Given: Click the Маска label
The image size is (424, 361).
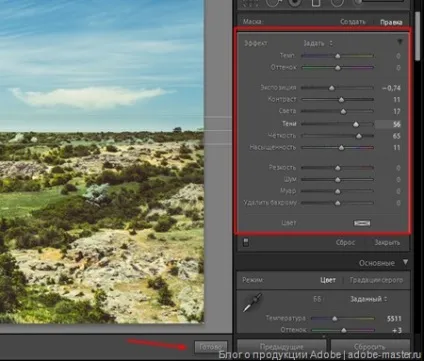Looking at the screenshot, I should pyautogui.click(x=253, y=22).
